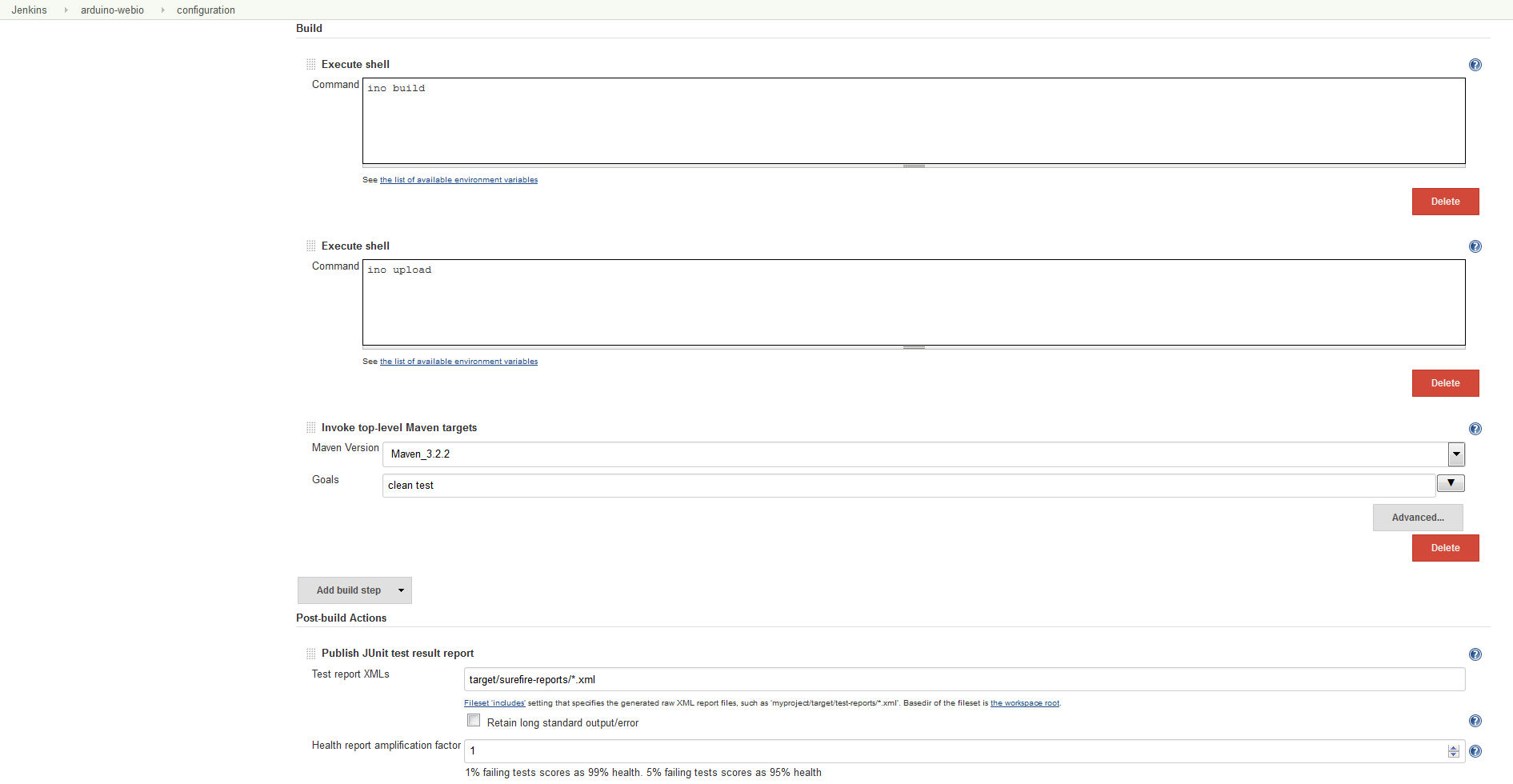Image resolution: width=1513 pixels, height=784 pixels.
Task: Grab the drag handle of the ino upload step
Action: pos(310,246)
